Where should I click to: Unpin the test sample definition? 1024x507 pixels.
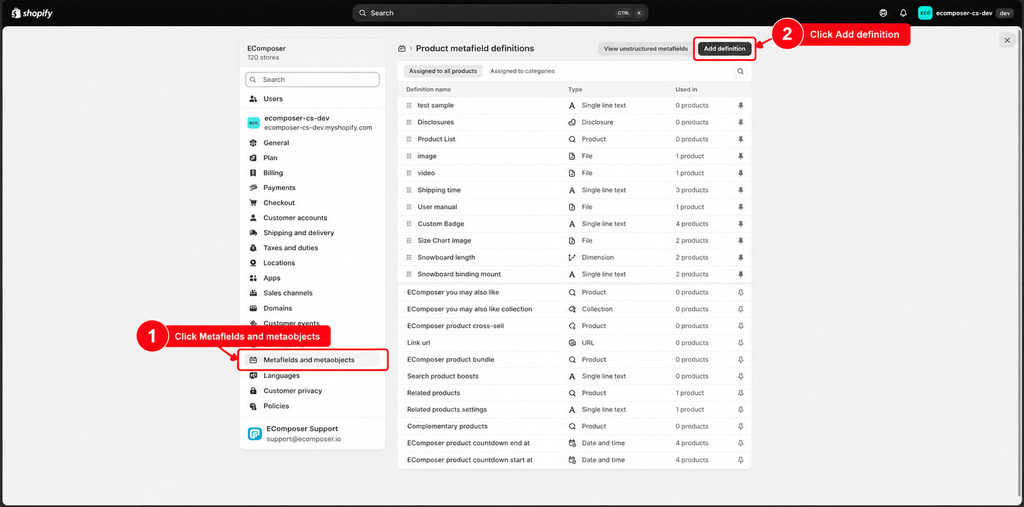741,105
